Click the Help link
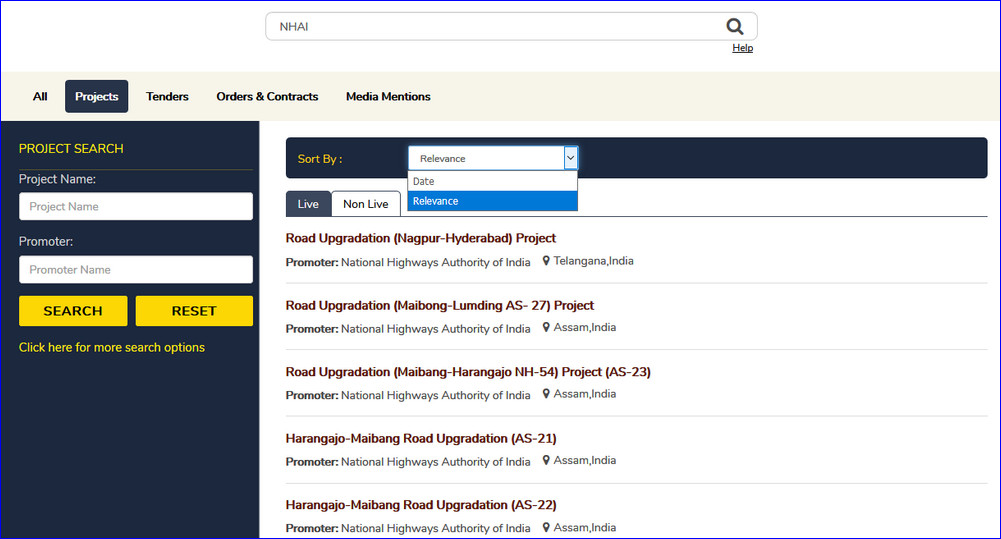The height and width of the screenshot is (539, 1001). tap(742, 48)
